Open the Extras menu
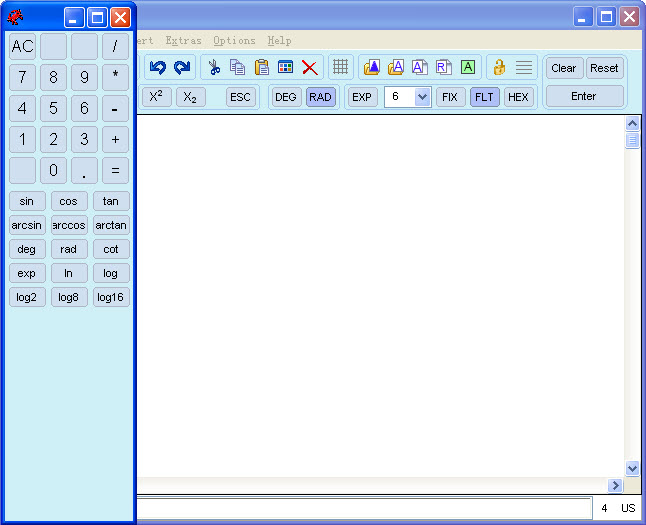The width and height of the screenshot is (646, 525). (x=183, y=41)
